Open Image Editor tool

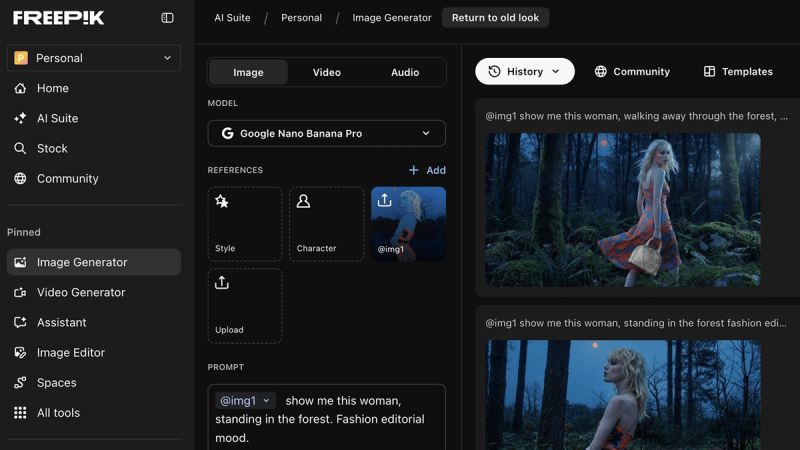click(70, 353)
